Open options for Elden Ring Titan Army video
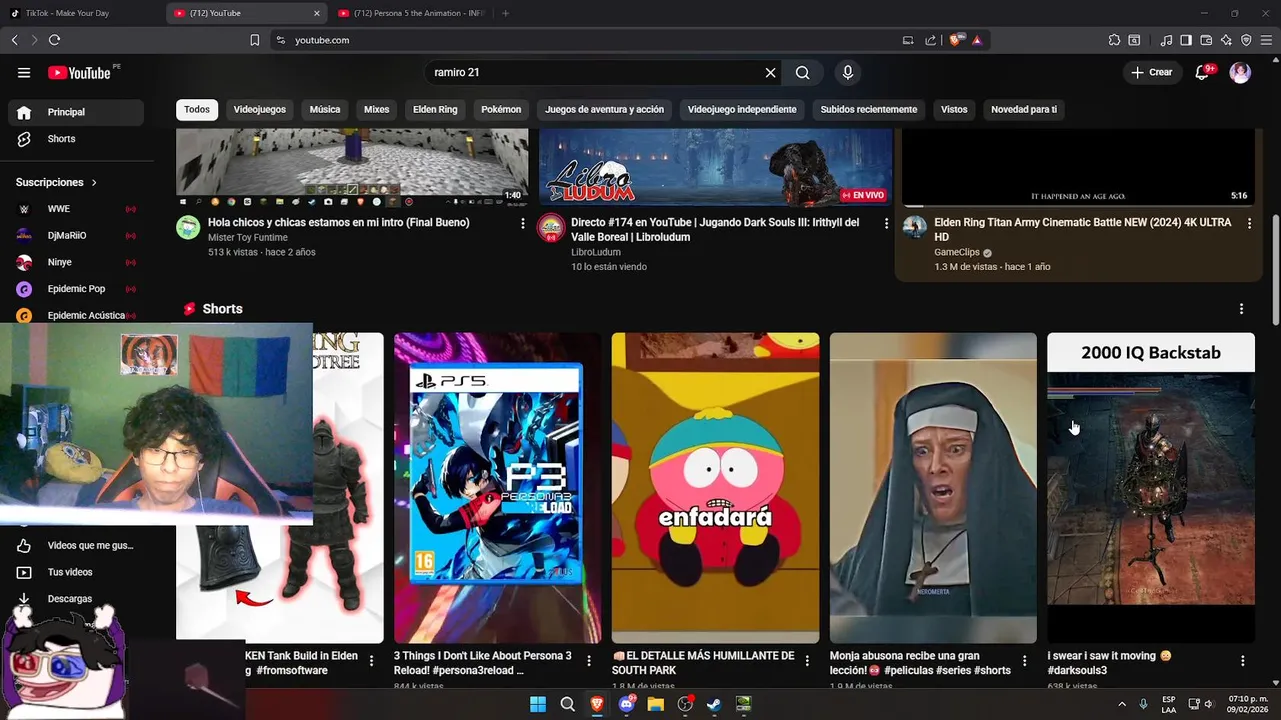1281x720 pixels. coord(1249,224)
